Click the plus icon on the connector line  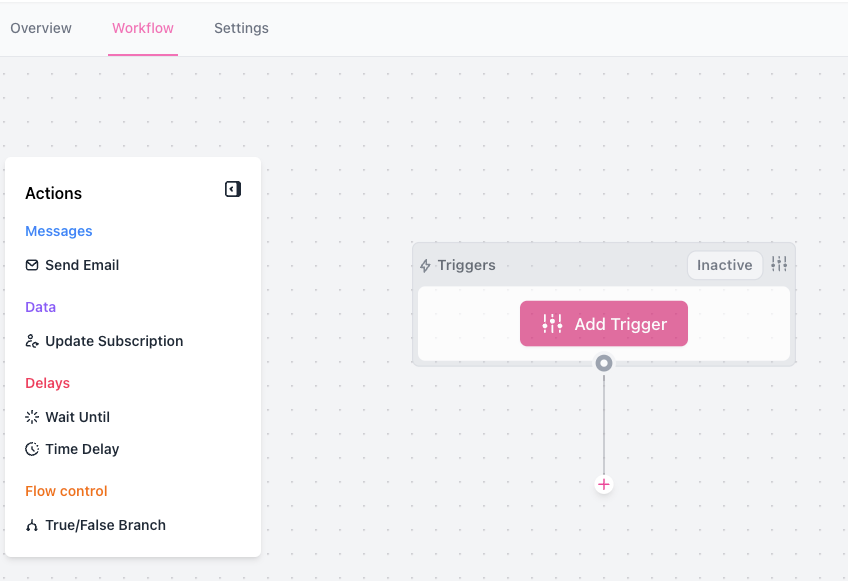click(x=604, y=484)
